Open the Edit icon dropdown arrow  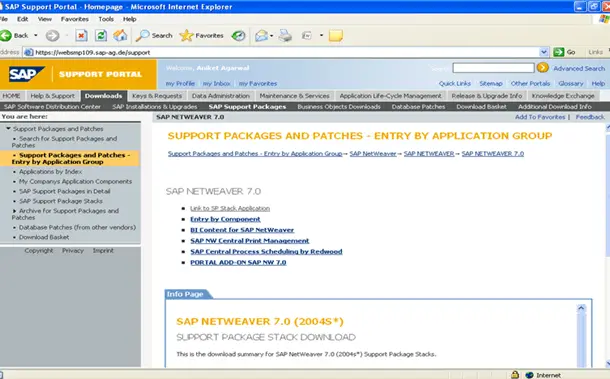(321, 35)
